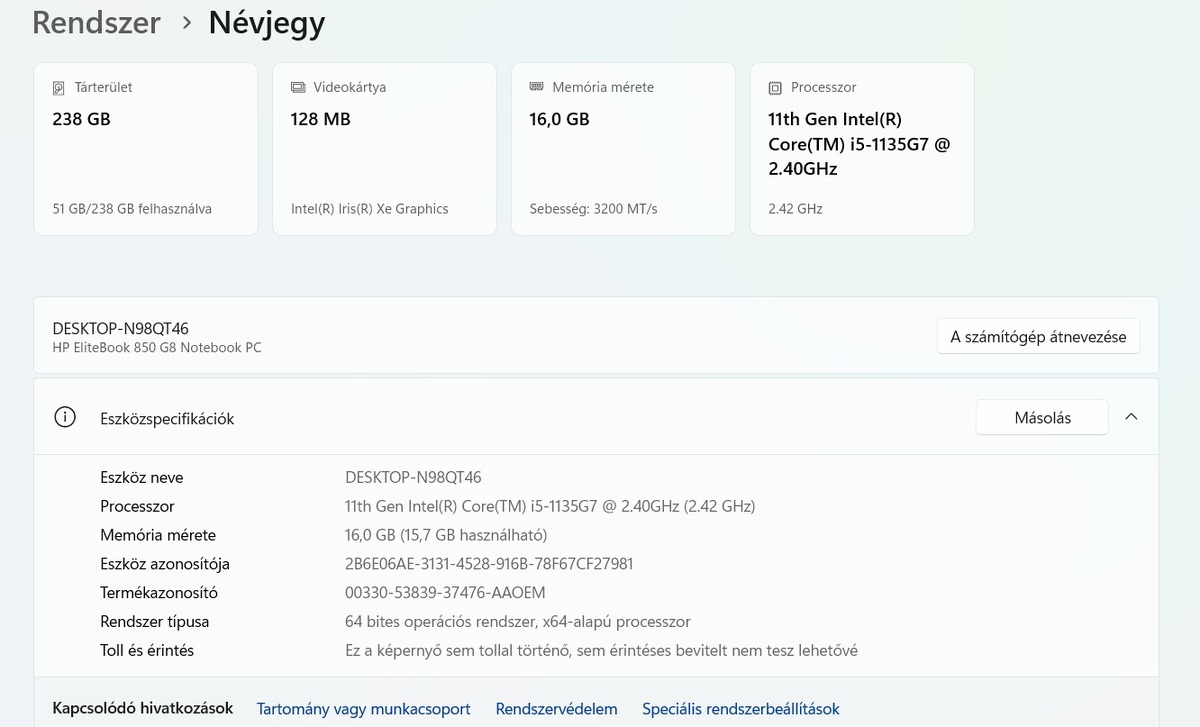Open Tartomány vagy munkacsoport link
The width and height of the screenshot is (1200, 727).
click(363, 709)
